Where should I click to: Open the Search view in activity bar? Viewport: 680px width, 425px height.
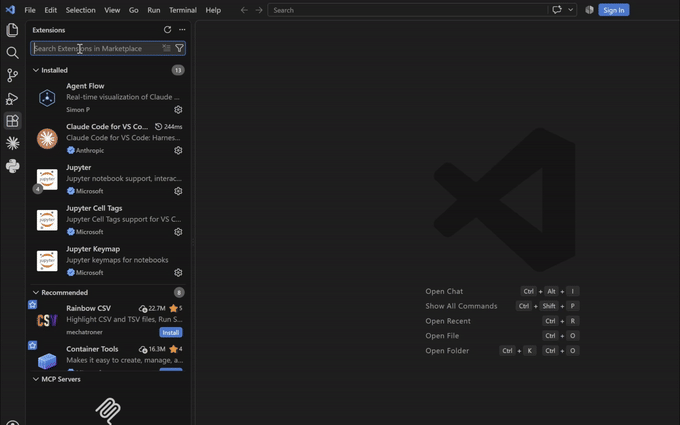pos(13,53)
